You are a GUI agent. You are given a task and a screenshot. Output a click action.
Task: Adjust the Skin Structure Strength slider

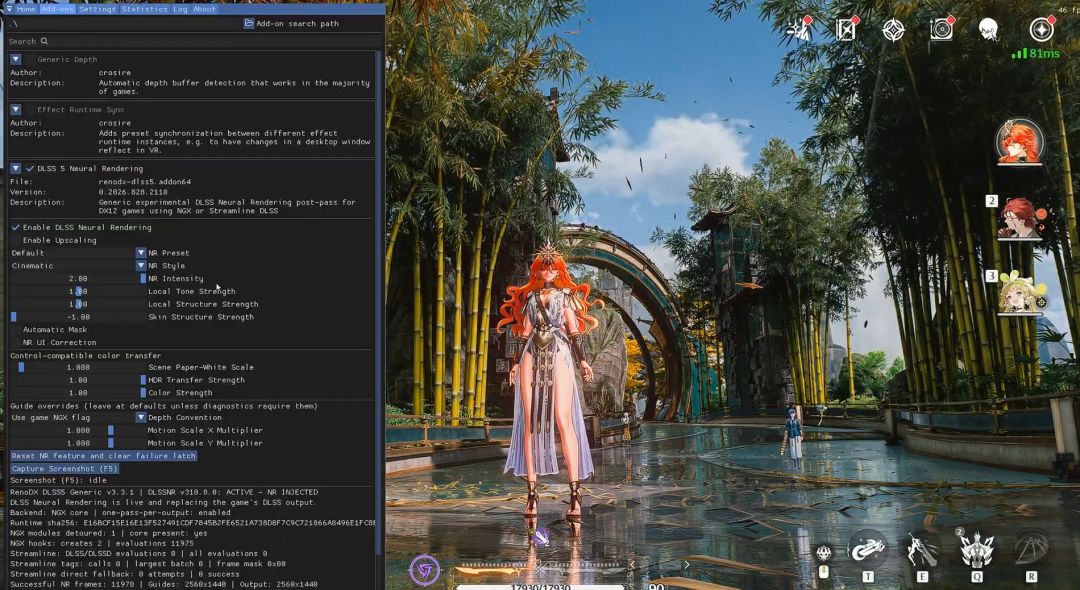[x=78, y=317]
